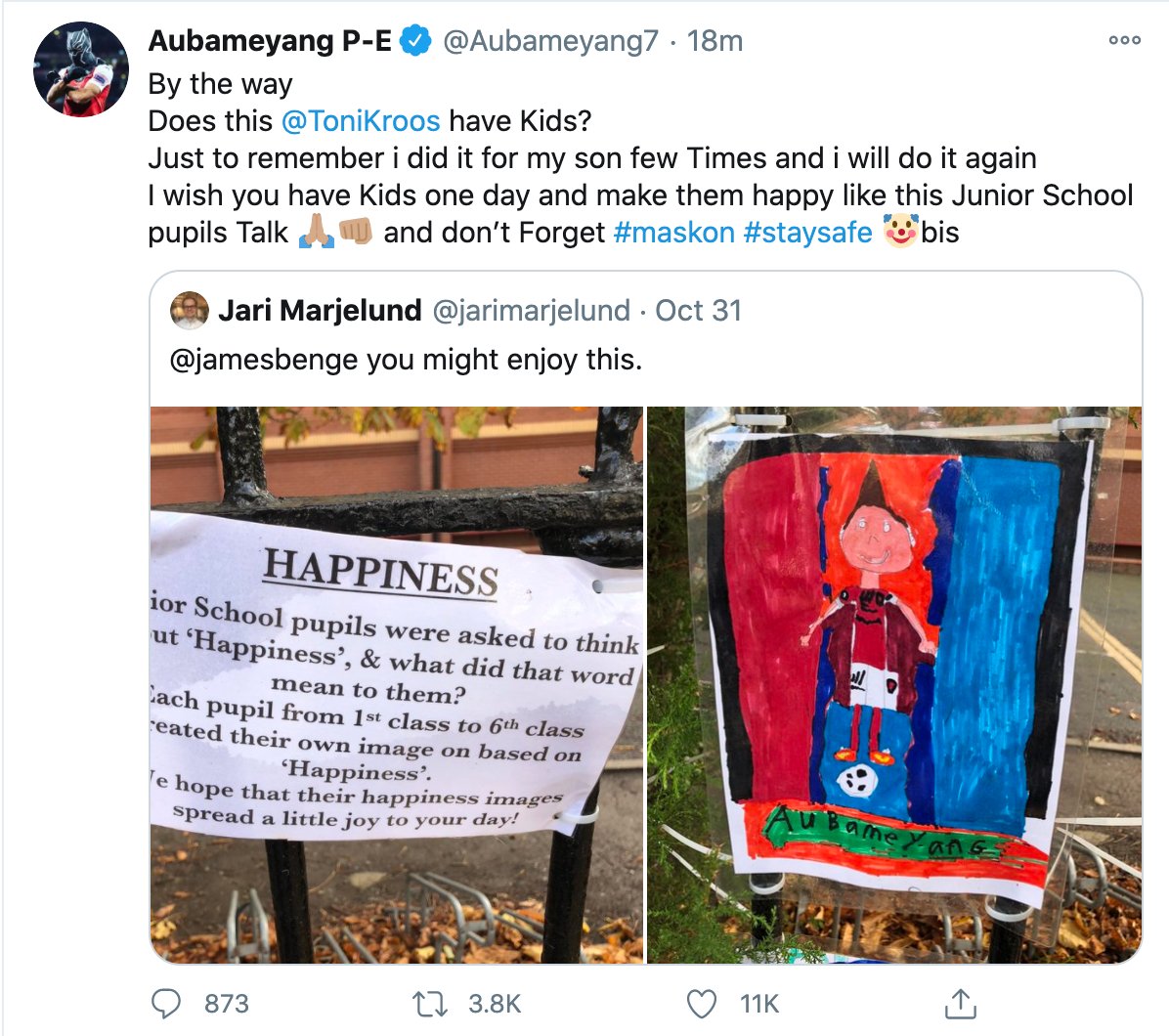Screen dimensions: 1169x1036
Task: Open Jari Marjelund's small avatar
Action: pos(189,311)
